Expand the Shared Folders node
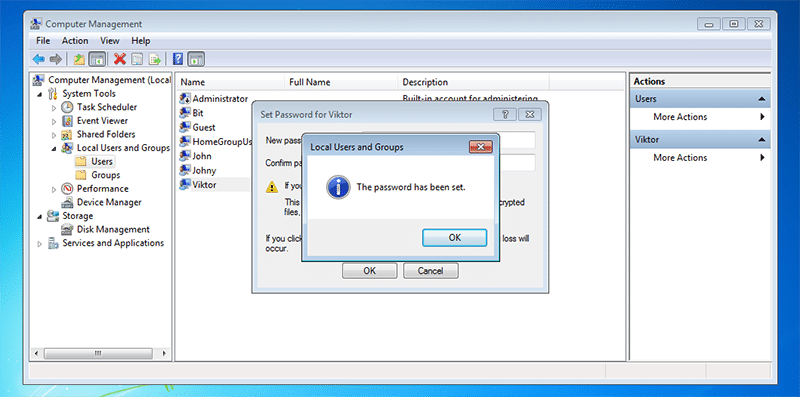 pos(55,135)
